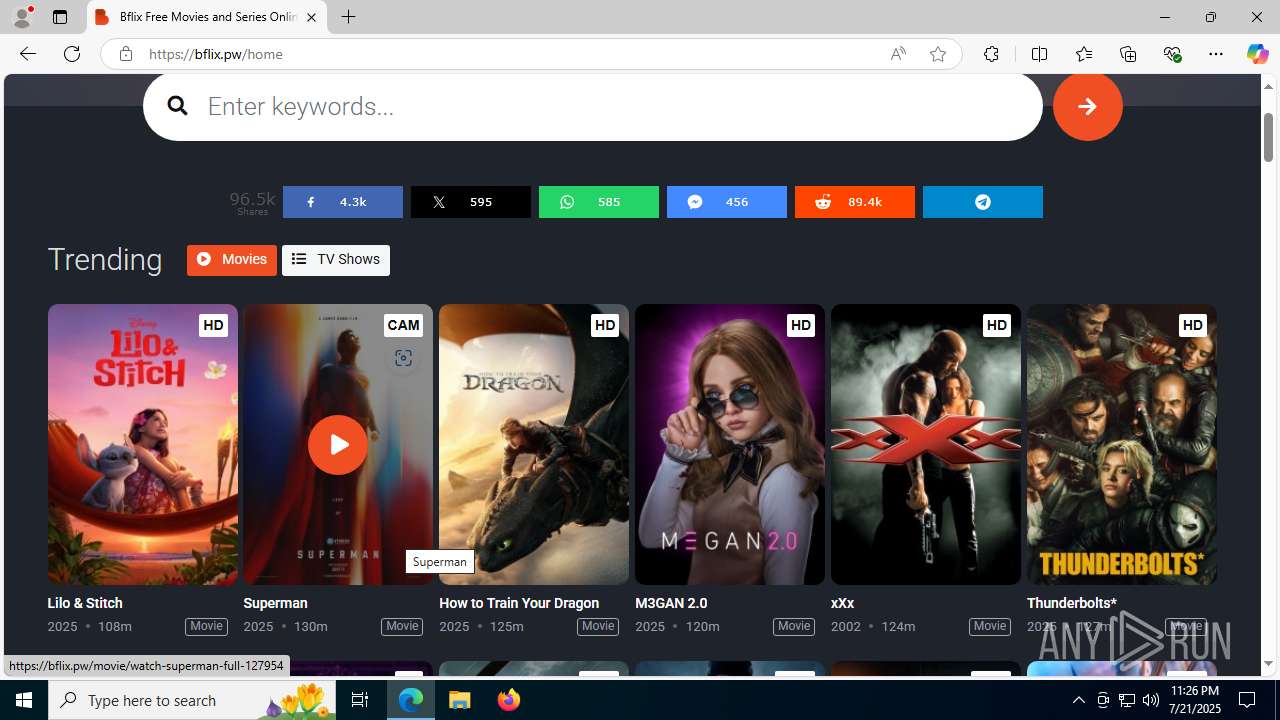
Task: Close the Bflix tab
Action: tap(311, 17)
